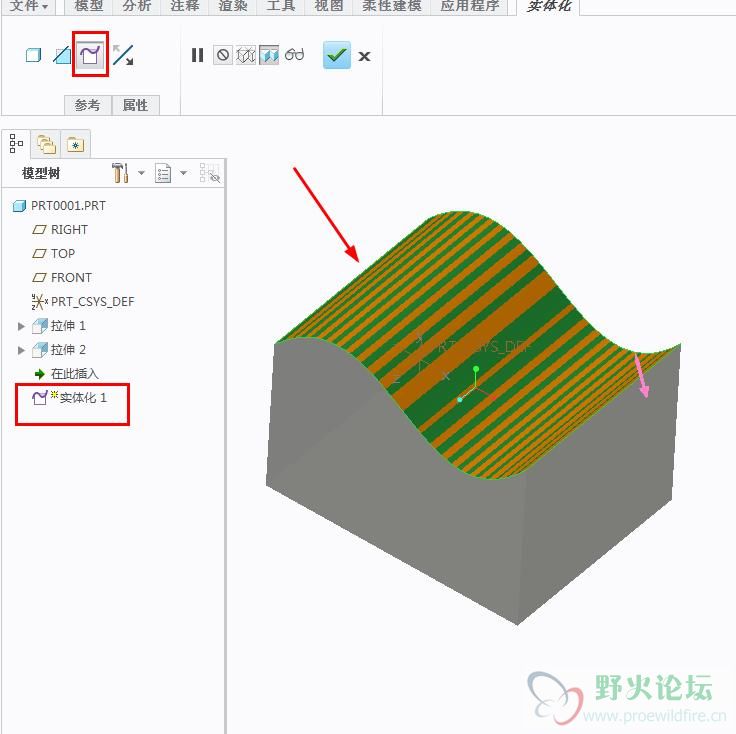Switch to the 柔性建模 ribbon tab
Screen dimensions: 736x734
click(391, 7)
